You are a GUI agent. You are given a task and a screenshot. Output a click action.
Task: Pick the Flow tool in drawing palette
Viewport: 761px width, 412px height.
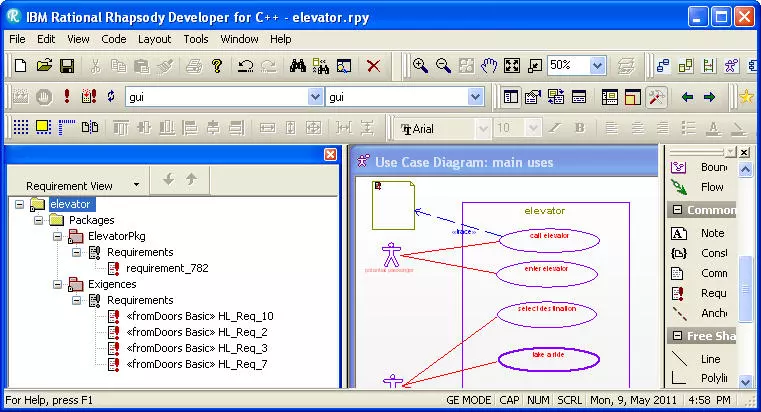(x=701, y=187)
